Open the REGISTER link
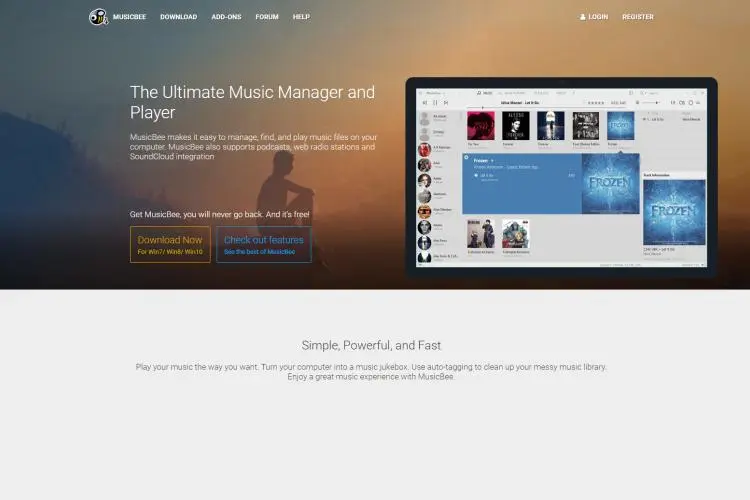The image size is (750, 500). tap(638, 17)
